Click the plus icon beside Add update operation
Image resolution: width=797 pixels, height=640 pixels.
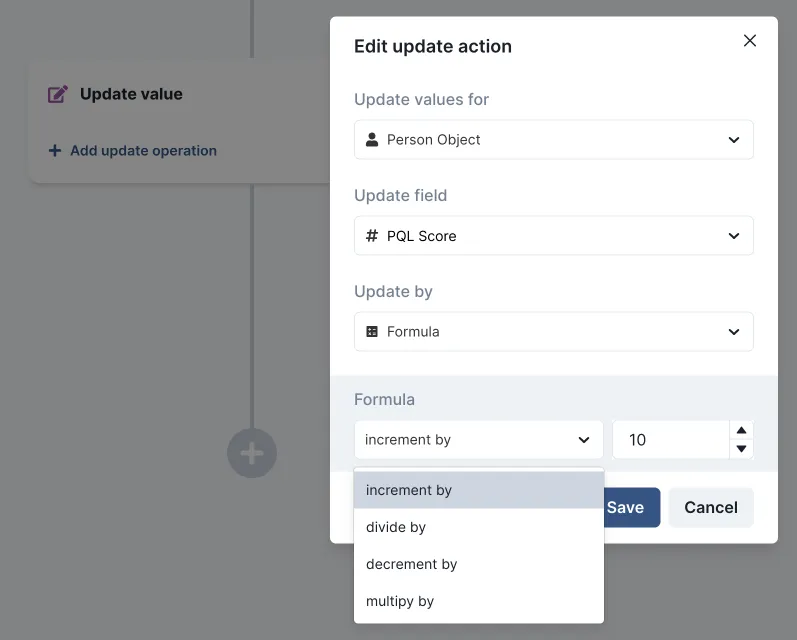[55, 151]
